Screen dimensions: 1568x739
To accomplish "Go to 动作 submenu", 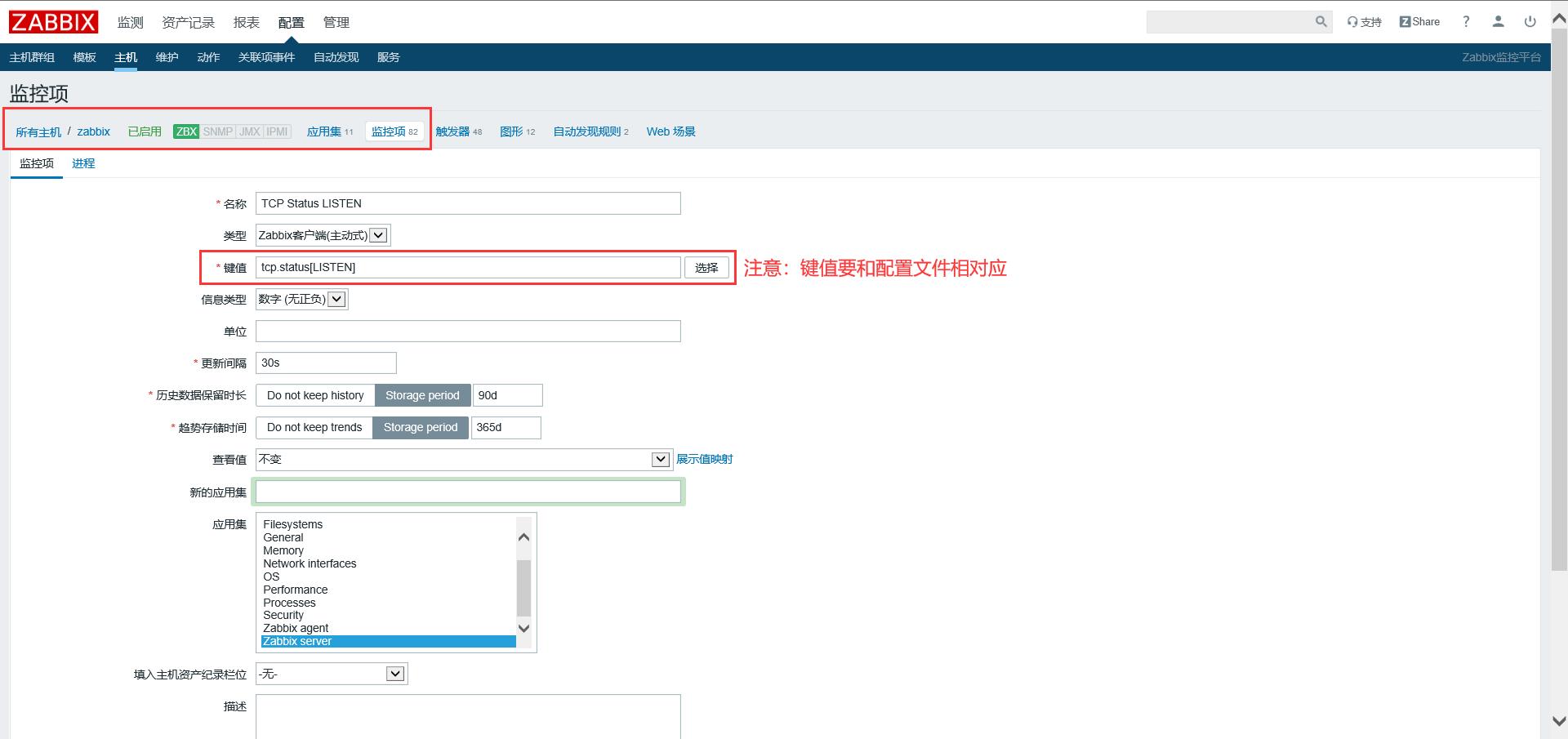I will click(x=208, y=57).
